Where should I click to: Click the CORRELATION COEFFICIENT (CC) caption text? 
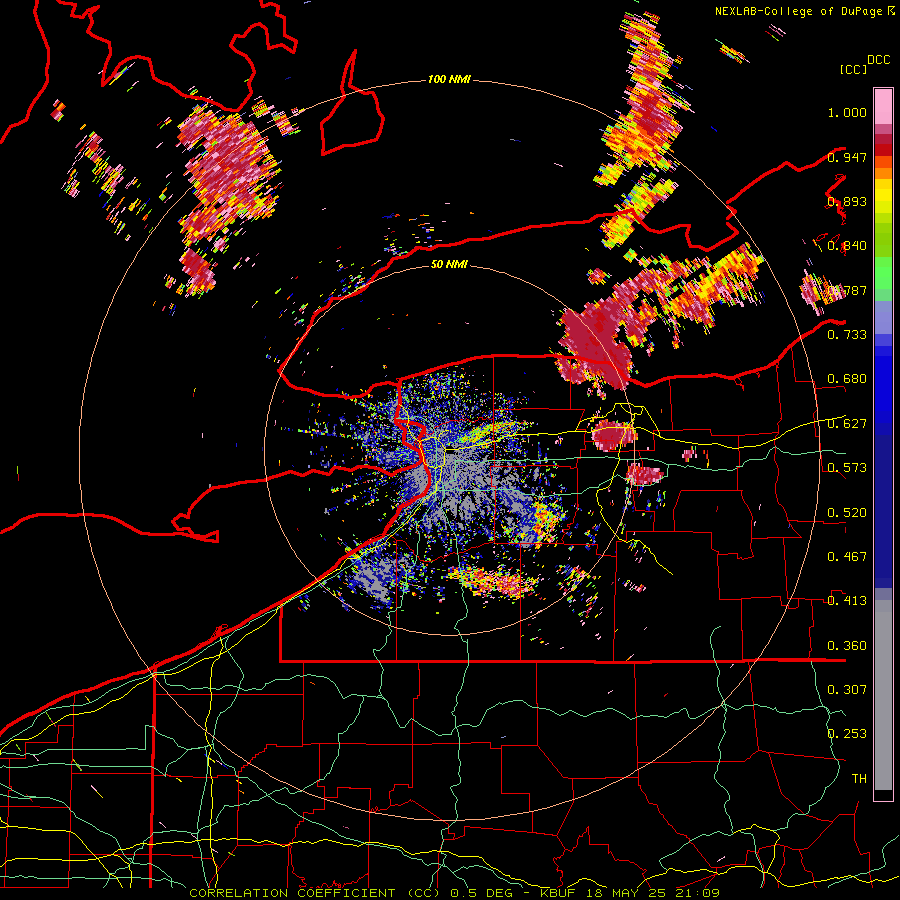pyautogui.click(x=315, y=893)
